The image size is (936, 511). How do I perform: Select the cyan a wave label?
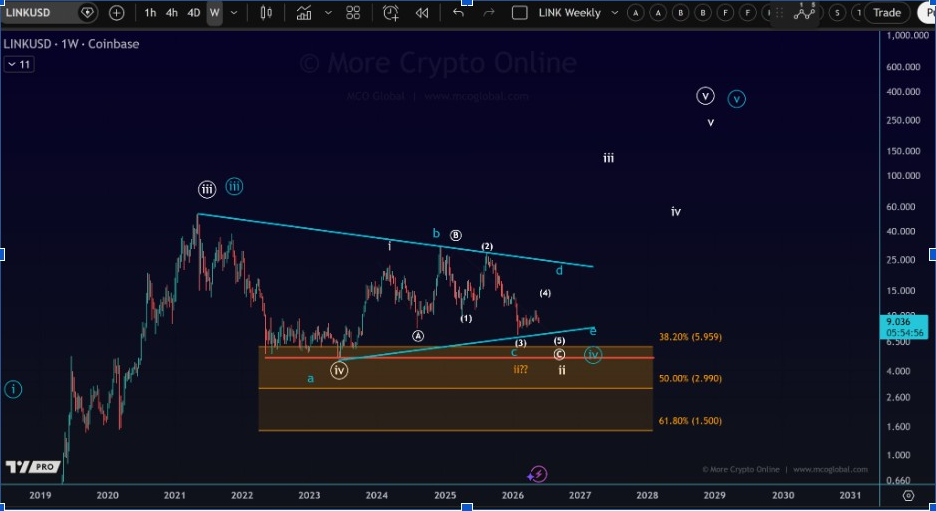(310, 378)
